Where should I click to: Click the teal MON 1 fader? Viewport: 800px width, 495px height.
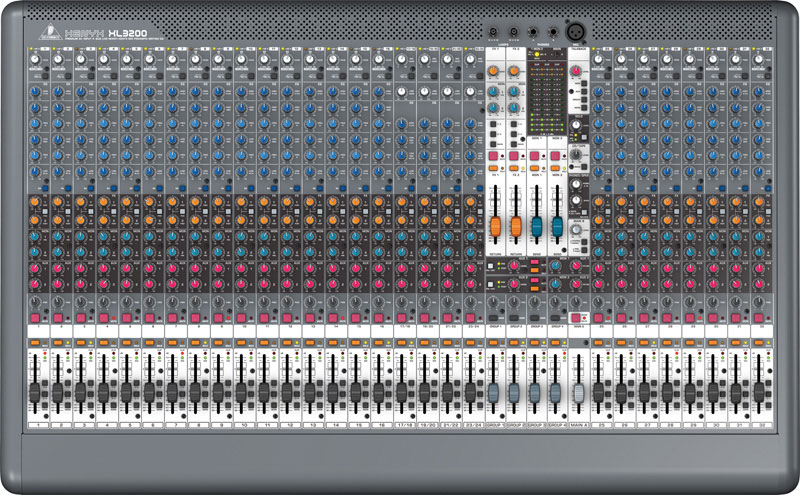point(536,224)
